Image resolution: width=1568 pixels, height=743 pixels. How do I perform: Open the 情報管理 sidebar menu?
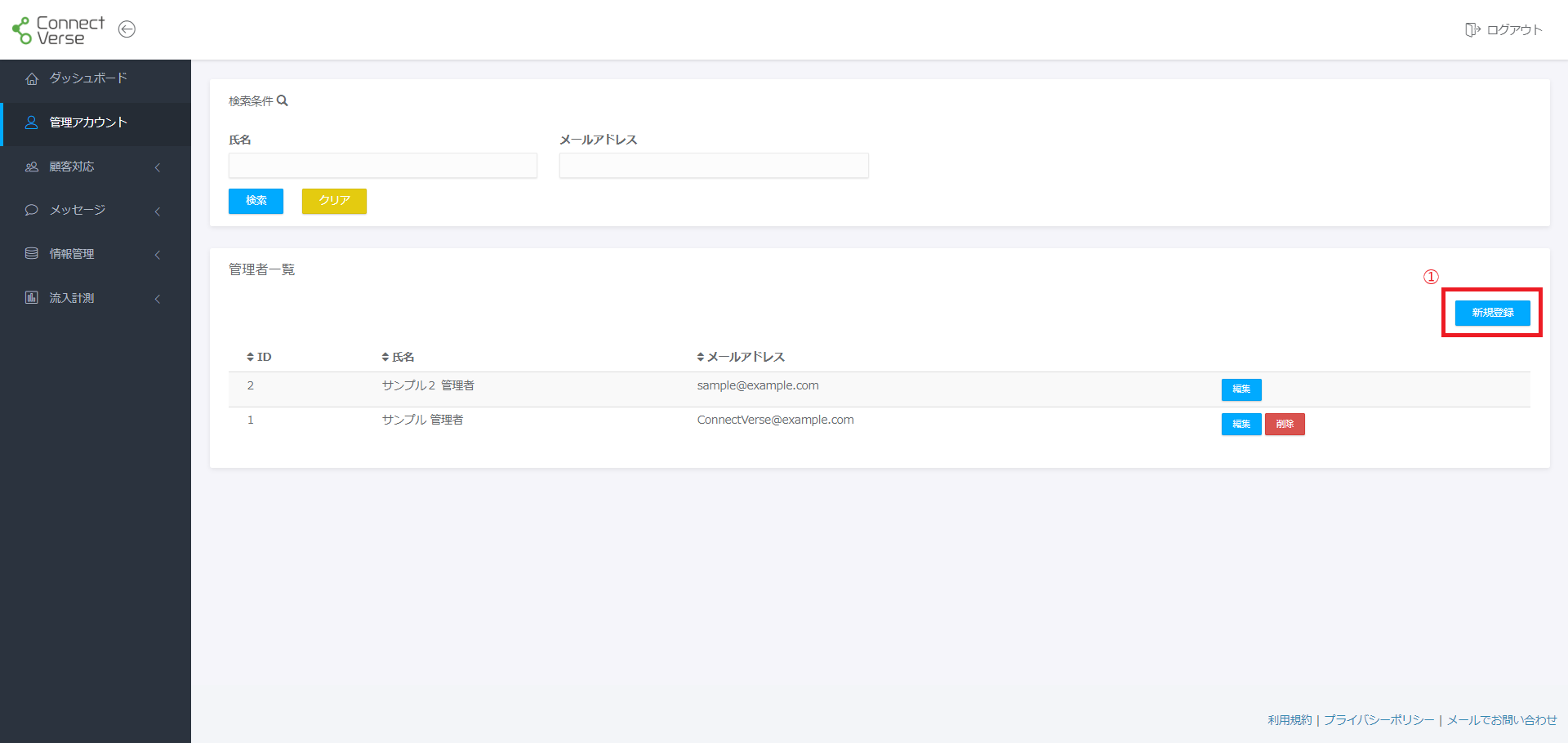click(x=96, y=254)
